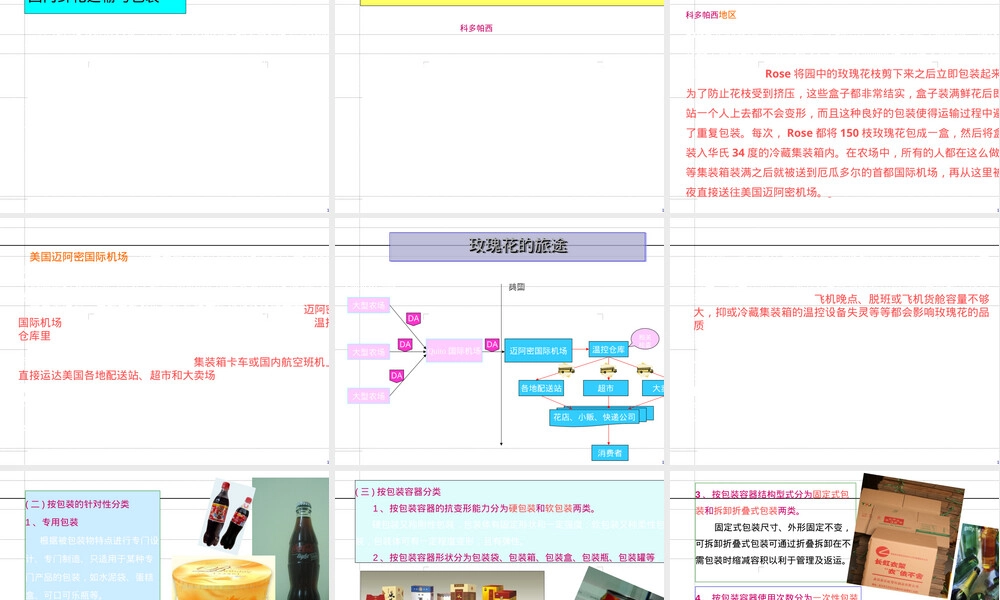
Task: Click the orange 美国迈阿密国际机场 heading
Action: pyautogui.click(x=78, y=256)
